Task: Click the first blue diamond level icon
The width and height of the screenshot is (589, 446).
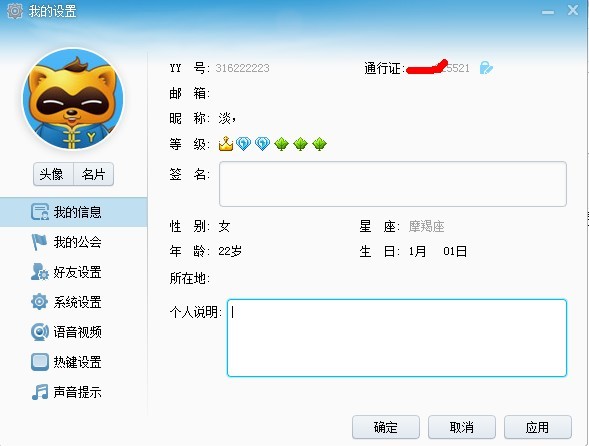Action: 243,144
